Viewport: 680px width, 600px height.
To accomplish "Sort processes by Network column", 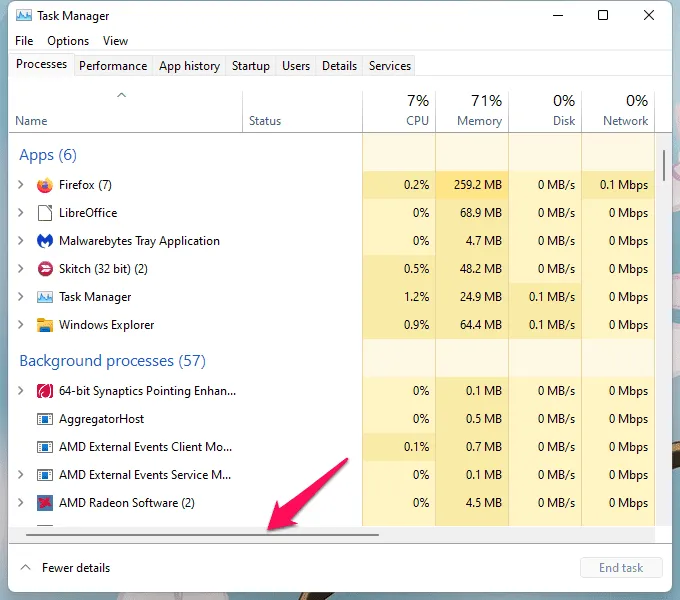I will [x=618, y=111].
